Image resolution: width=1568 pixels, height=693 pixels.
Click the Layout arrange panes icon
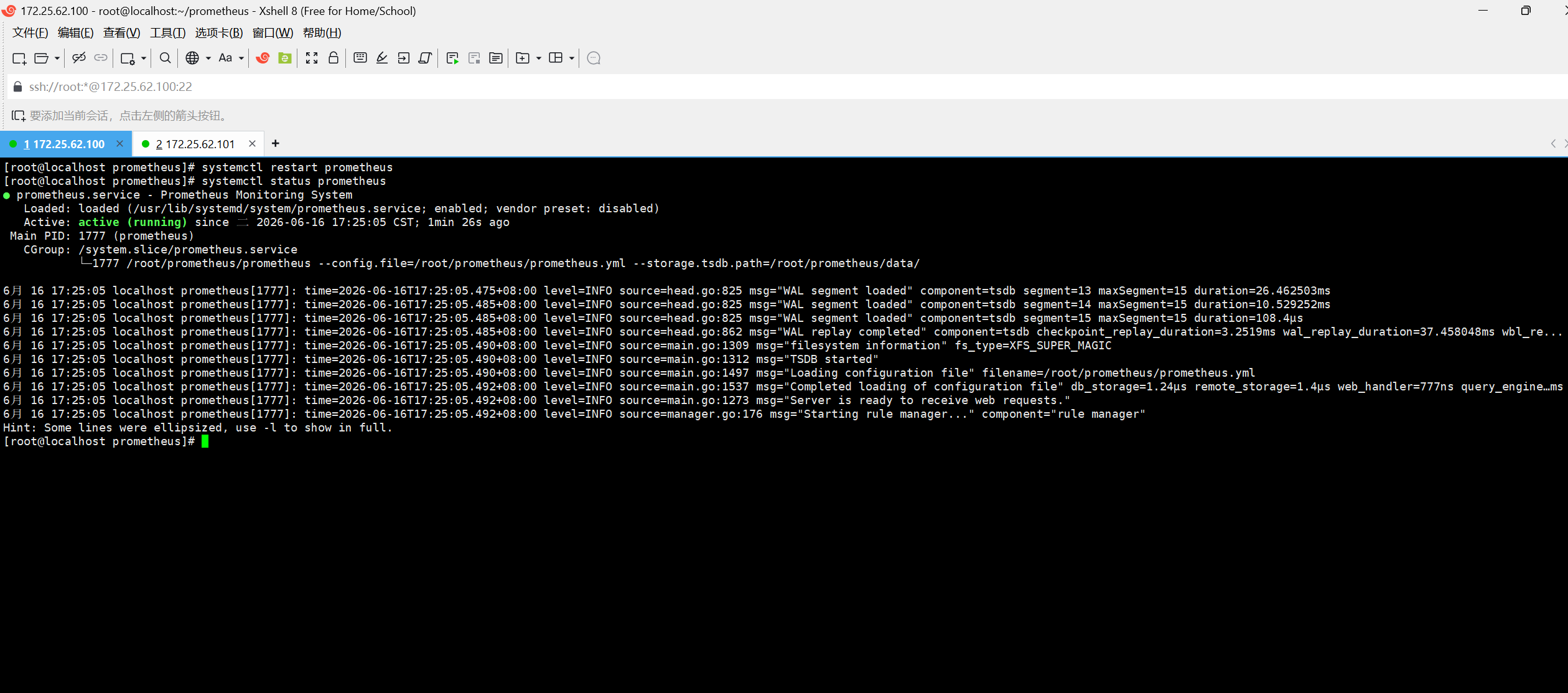[x=556, y=58]
